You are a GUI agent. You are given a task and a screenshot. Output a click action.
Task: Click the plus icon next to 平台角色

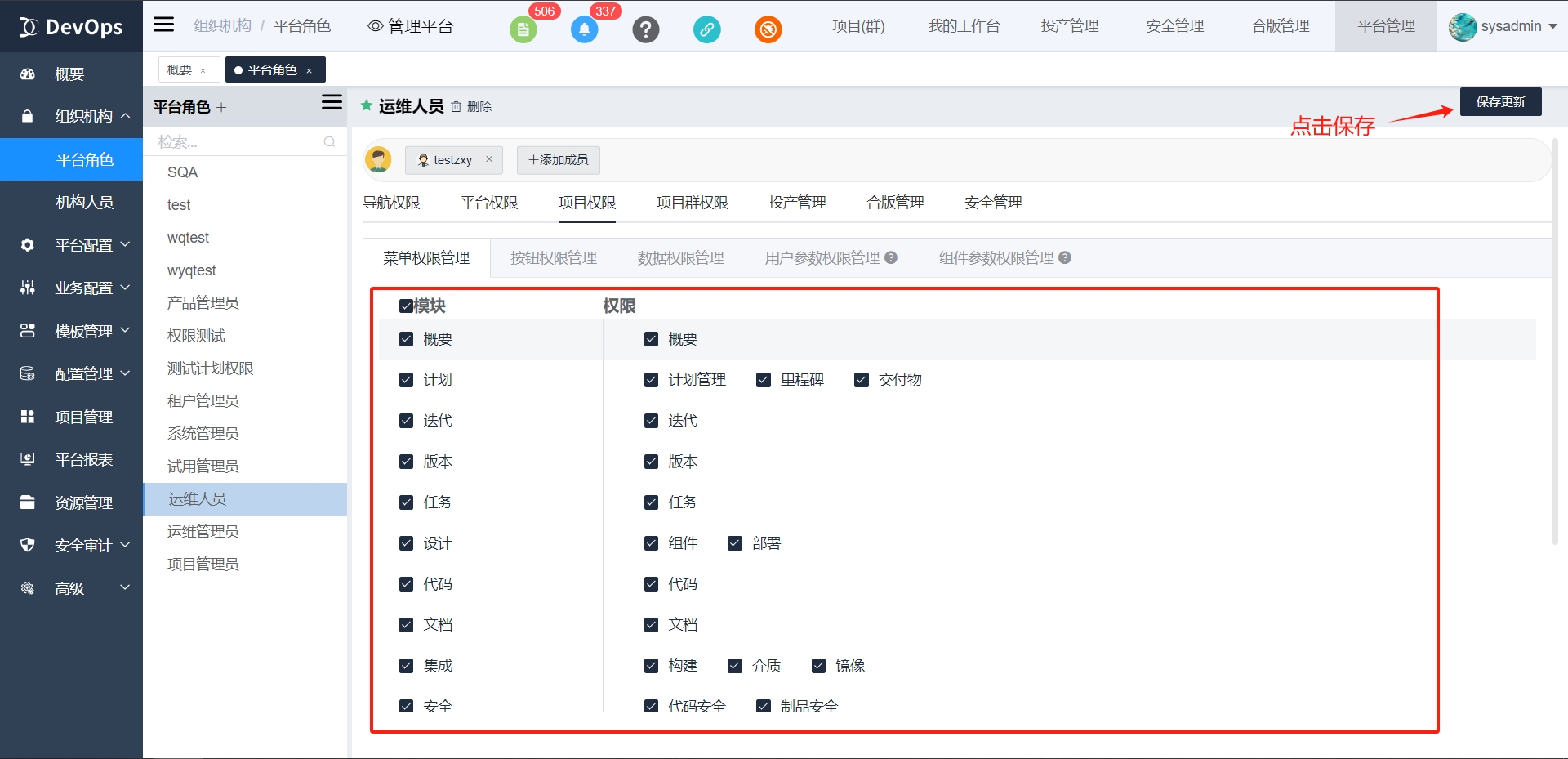[221, 107]
